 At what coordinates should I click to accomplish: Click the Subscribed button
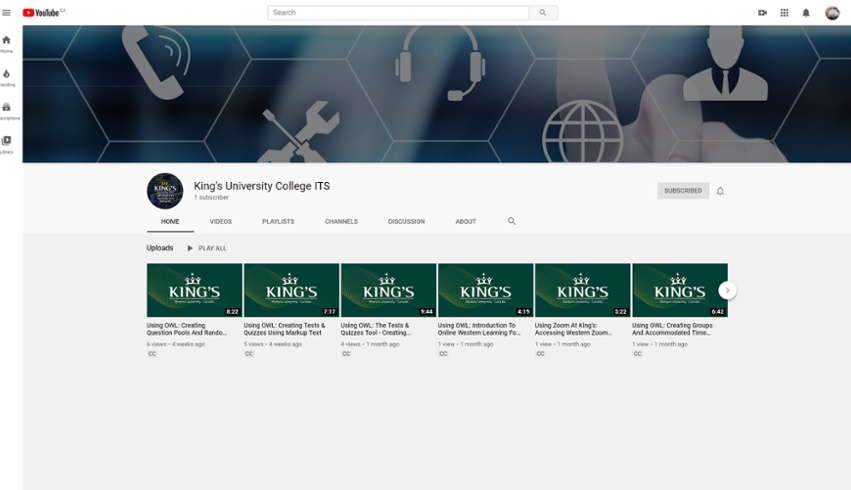point(683,191)
